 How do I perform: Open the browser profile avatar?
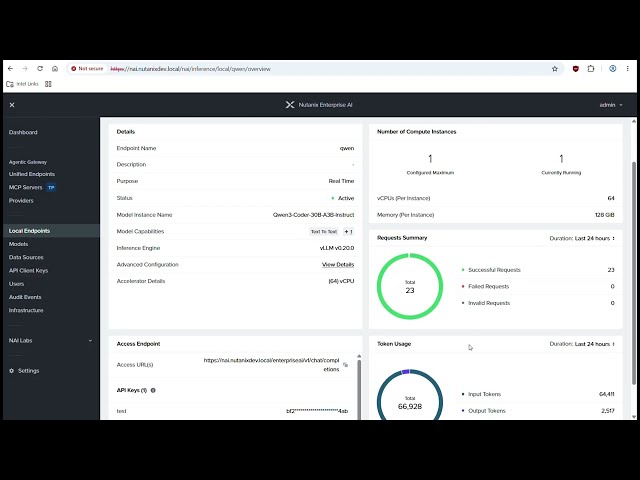click(x=613, y=69)
